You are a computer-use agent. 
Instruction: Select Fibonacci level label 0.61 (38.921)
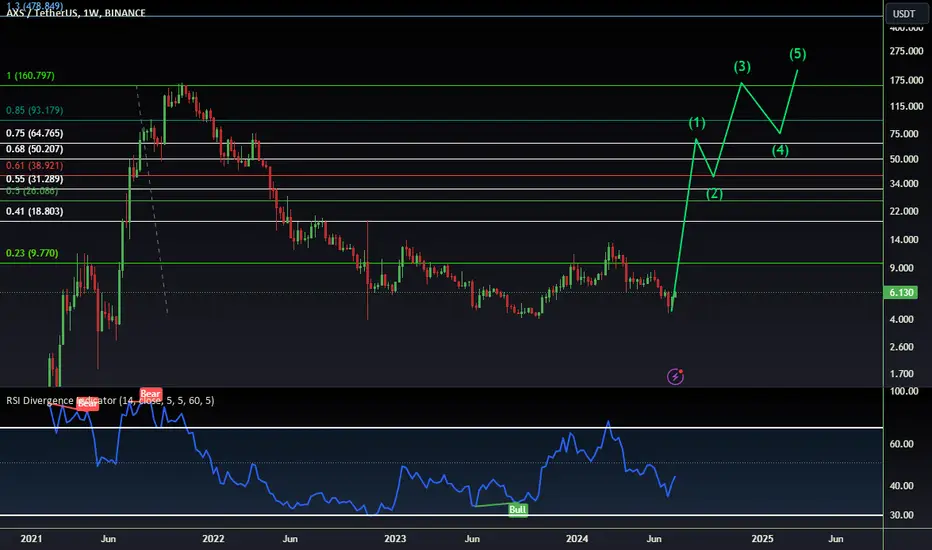[x=34, y=165]
